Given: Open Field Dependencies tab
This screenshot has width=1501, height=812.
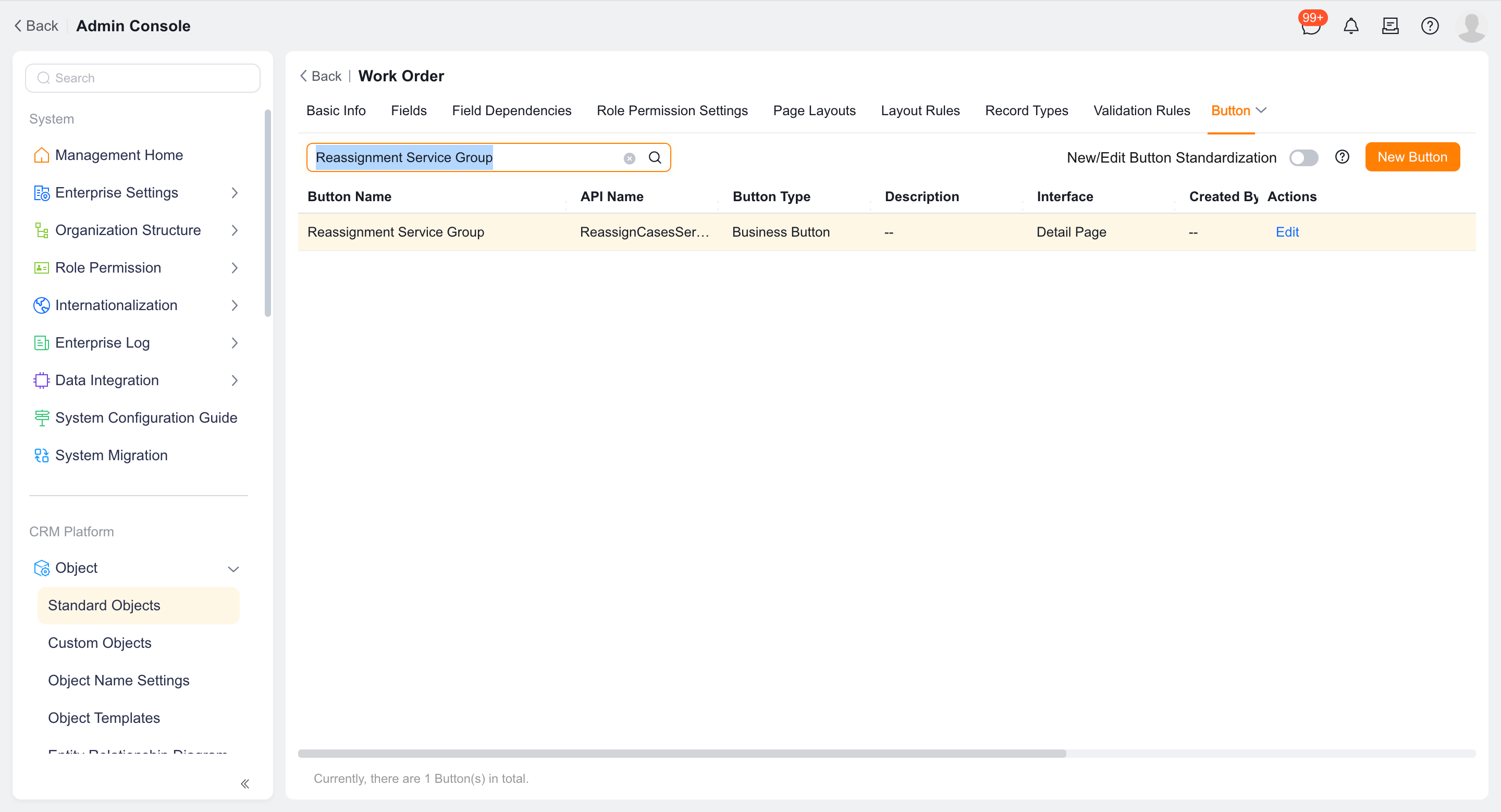Looking at the screenshot, I should (x=512, y=110).
